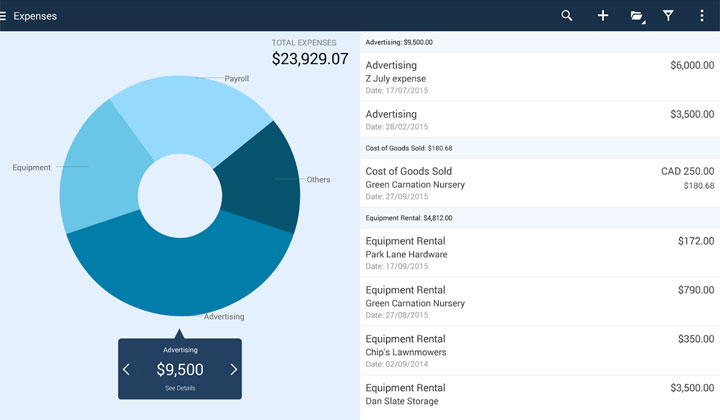Click the Cost of Goods Sold: $180.68 header
Viewport: 720px width, 420px height.
pyautogui.click(x=540, y=148)
